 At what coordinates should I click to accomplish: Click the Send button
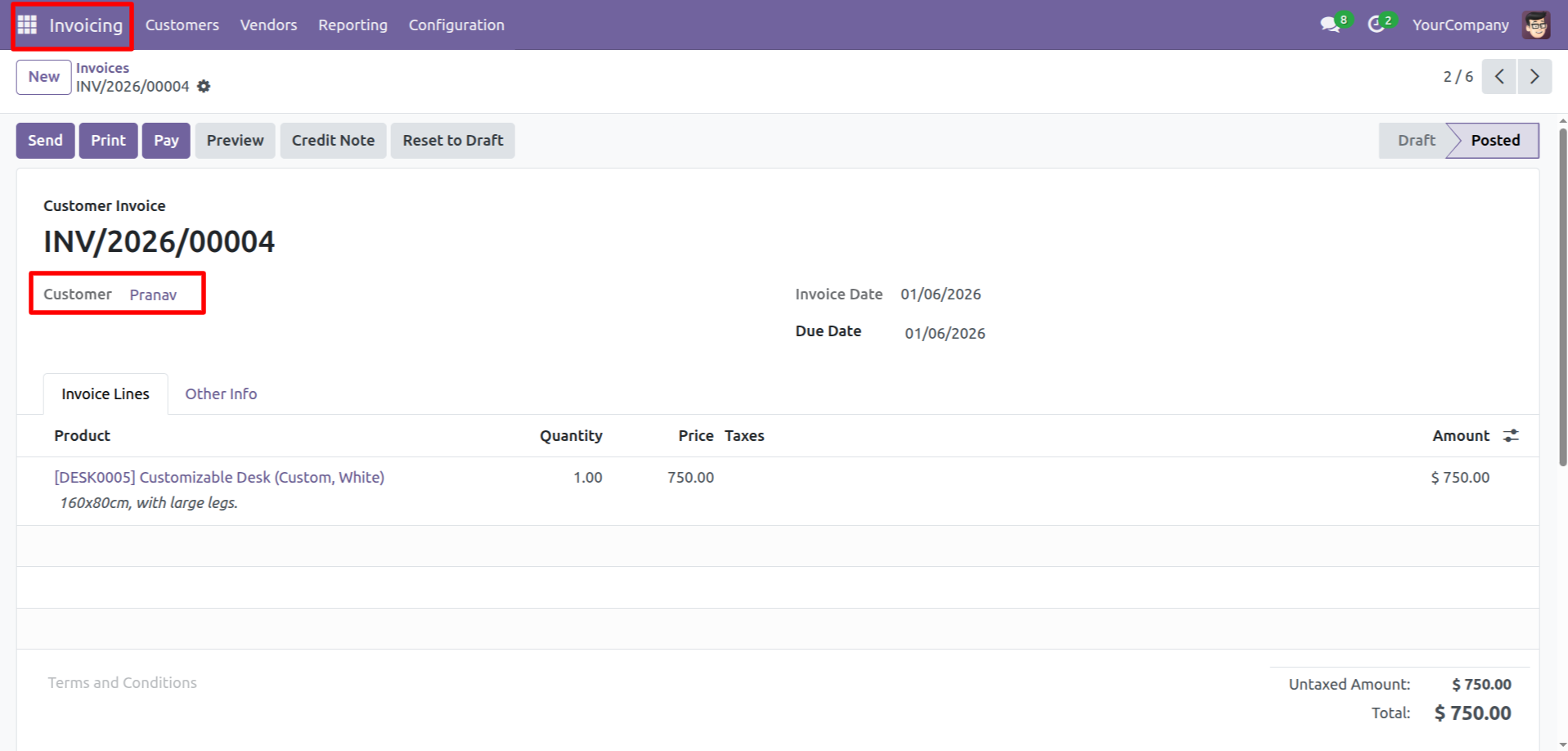(45, 141)
